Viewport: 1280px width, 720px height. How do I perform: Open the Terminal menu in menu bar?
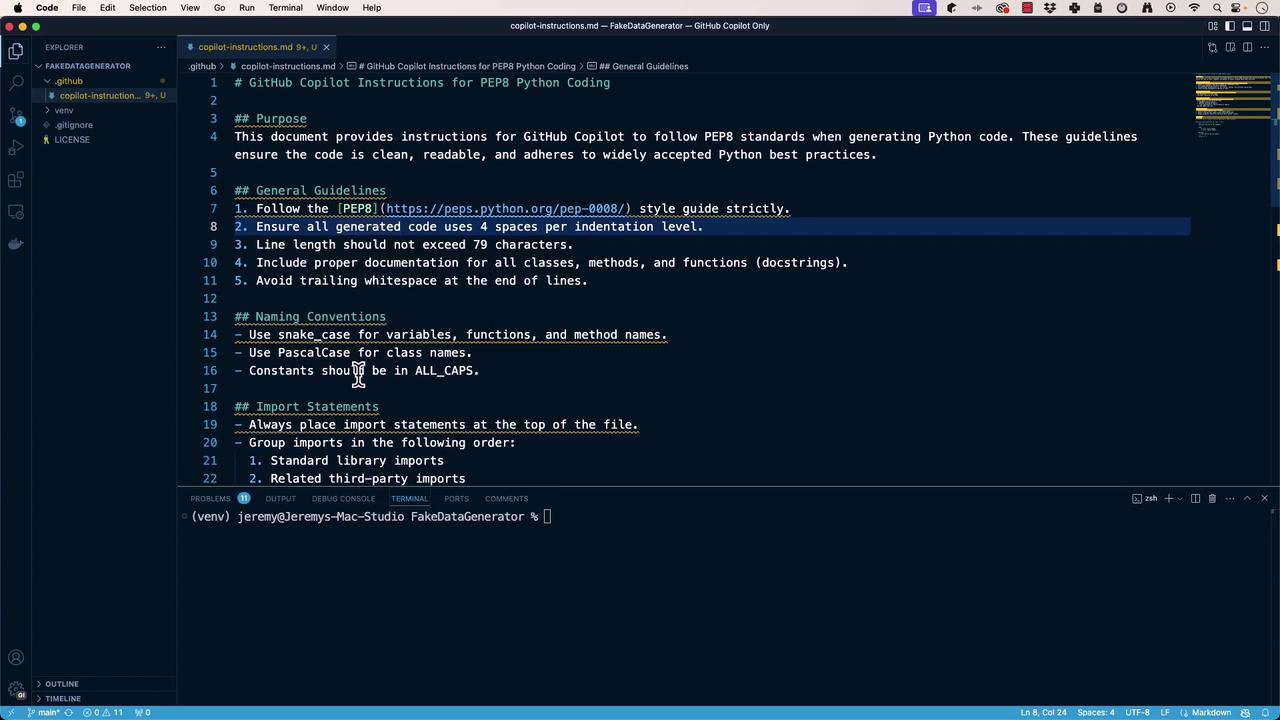(x=285, y=8)
